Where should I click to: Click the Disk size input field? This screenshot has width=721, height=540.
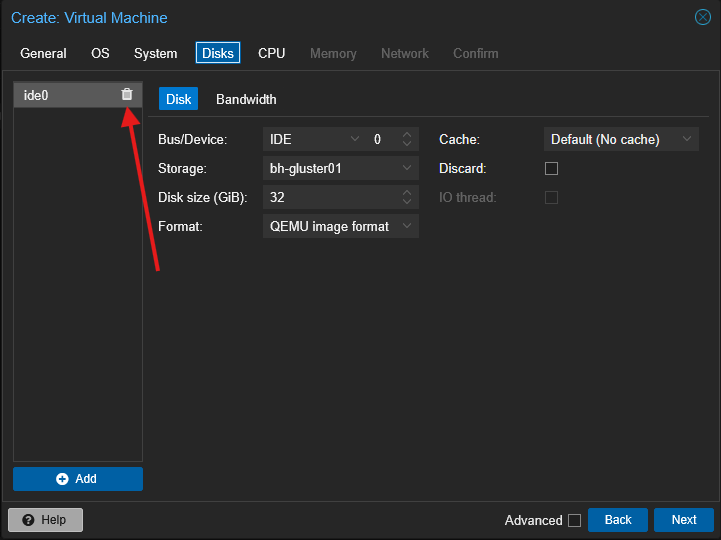pyautogui.click(x=330, y=197)
